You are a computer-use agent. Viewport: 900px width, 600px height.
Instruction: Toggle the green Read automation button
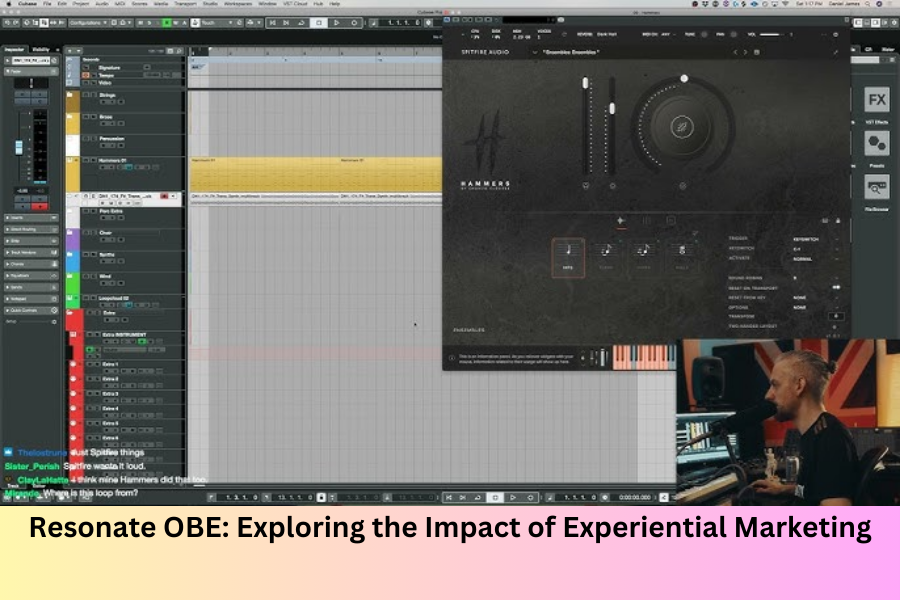166,23
